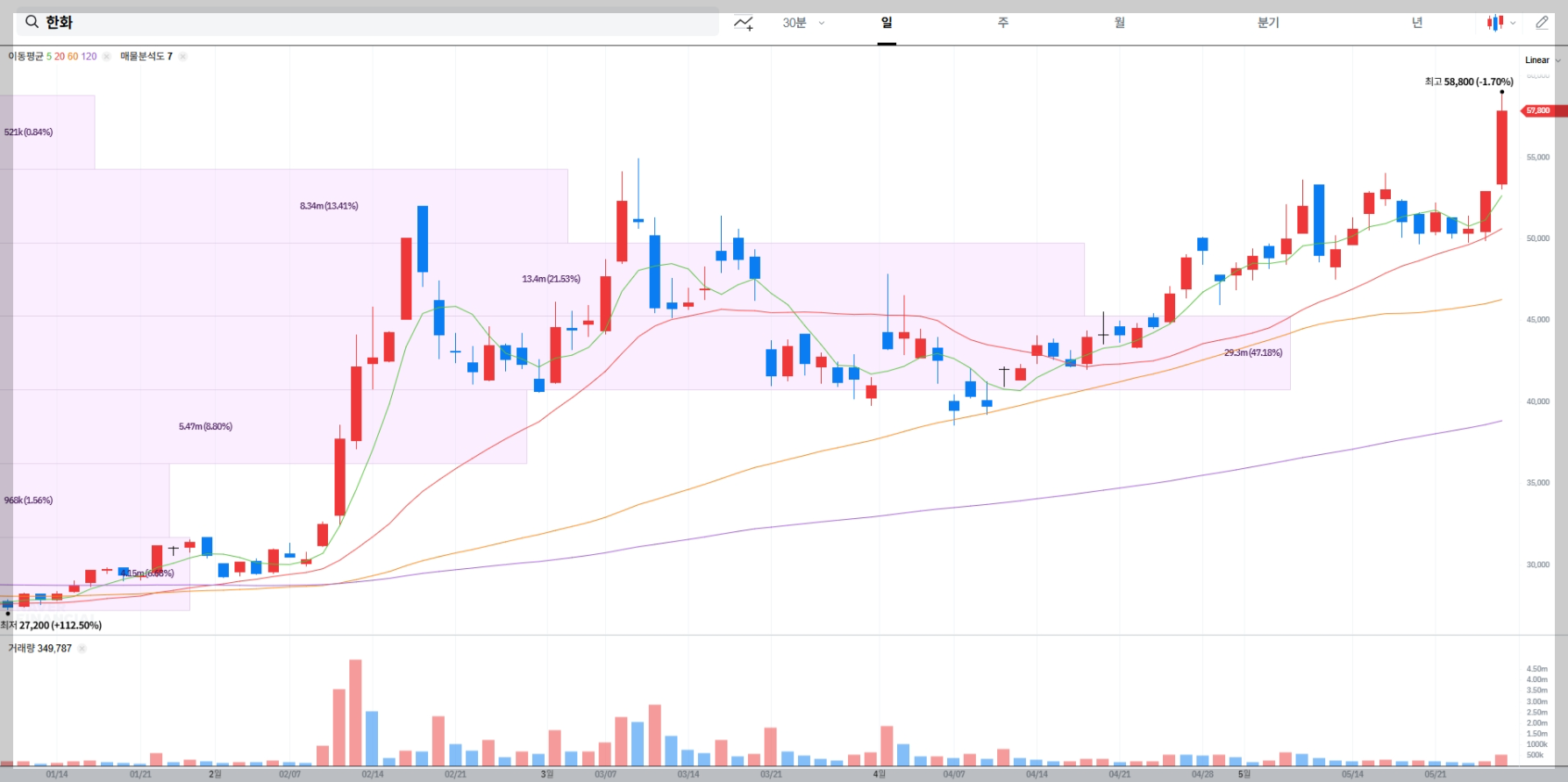
Task: Click the 거래량 349,787 volume label
Action: (x=40, y=649)
